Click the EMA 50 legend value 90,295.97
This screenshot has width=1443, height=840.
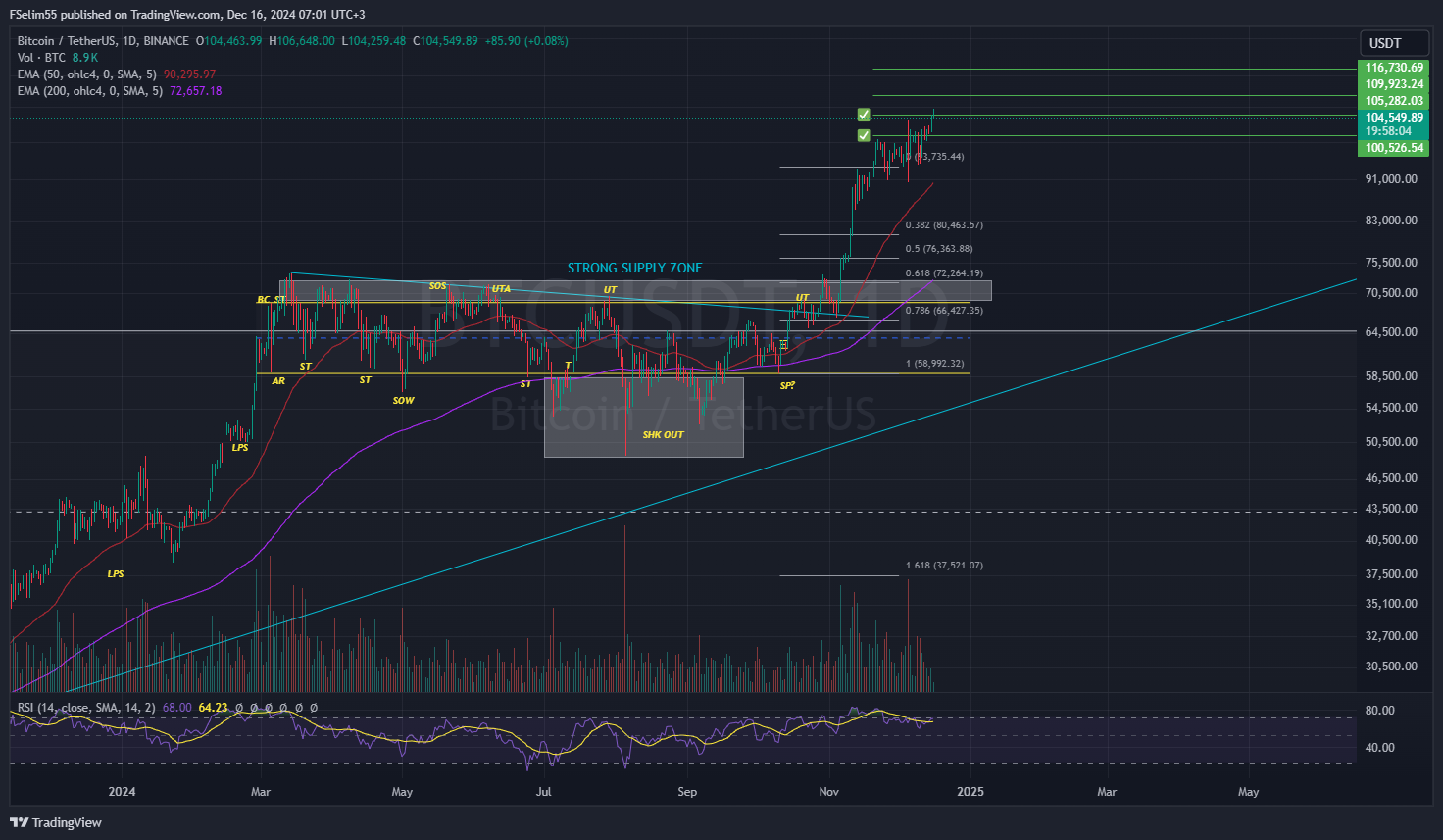tap(190, 74)
